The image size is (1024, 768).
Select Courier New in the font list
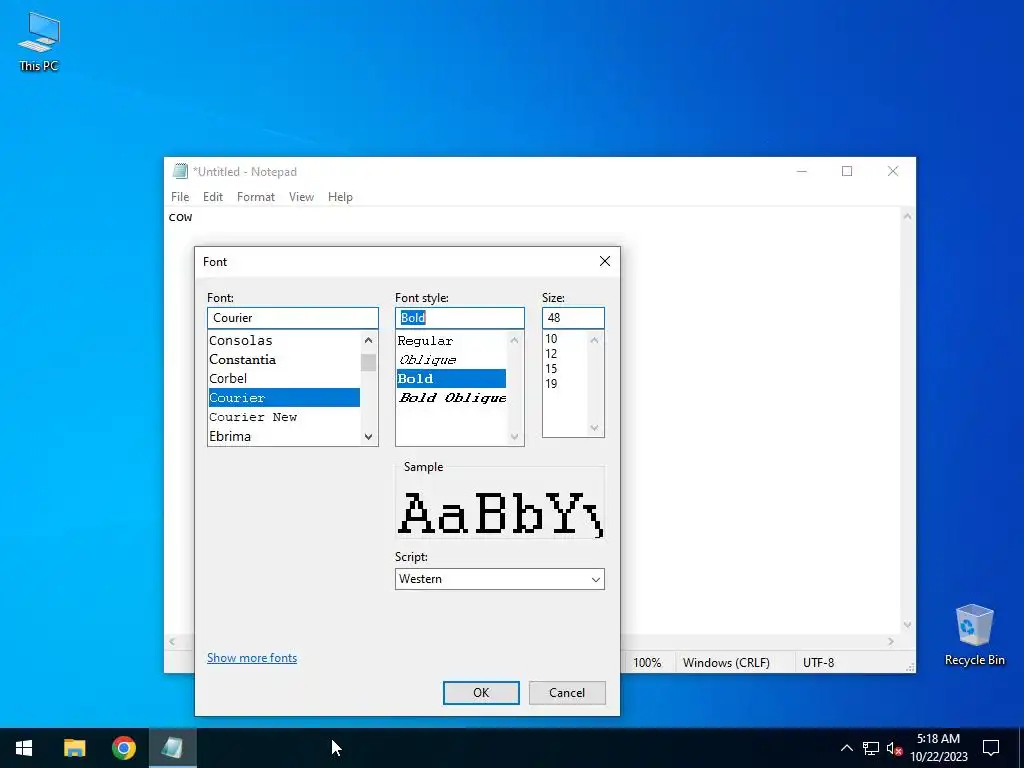(x=284, y=417)
